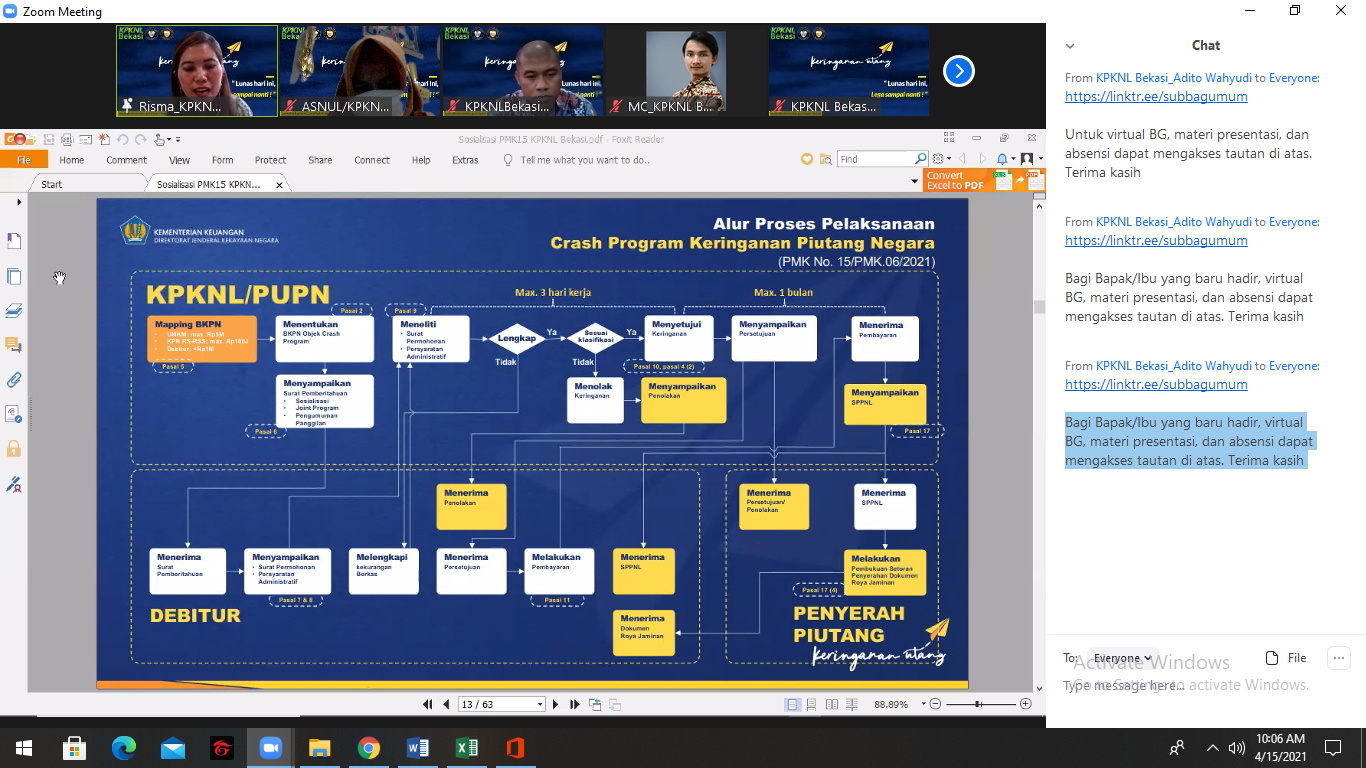Switch to the Start document tab
1366x768 pixels.
[x=51, y=184]
